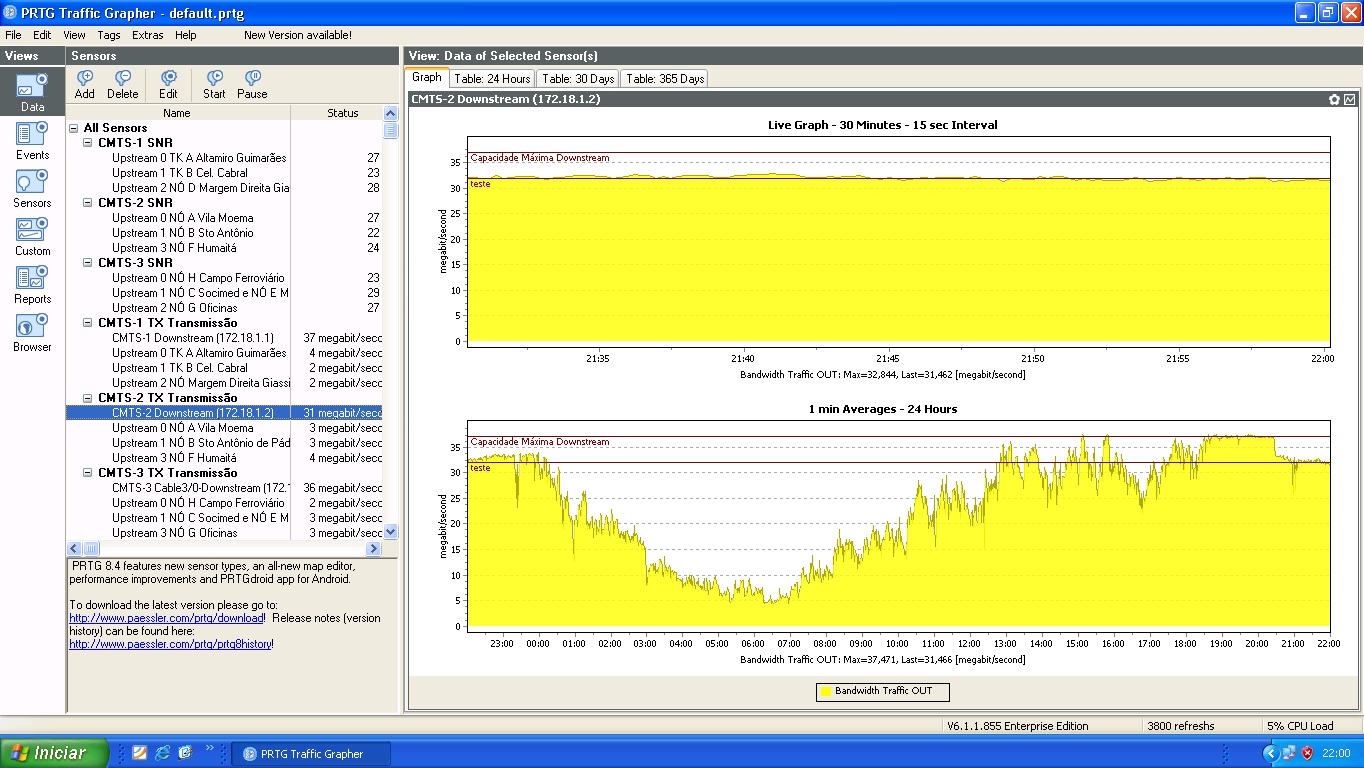
Task: Switch to Table: 24 Hours tab
Action: point(492,79)
